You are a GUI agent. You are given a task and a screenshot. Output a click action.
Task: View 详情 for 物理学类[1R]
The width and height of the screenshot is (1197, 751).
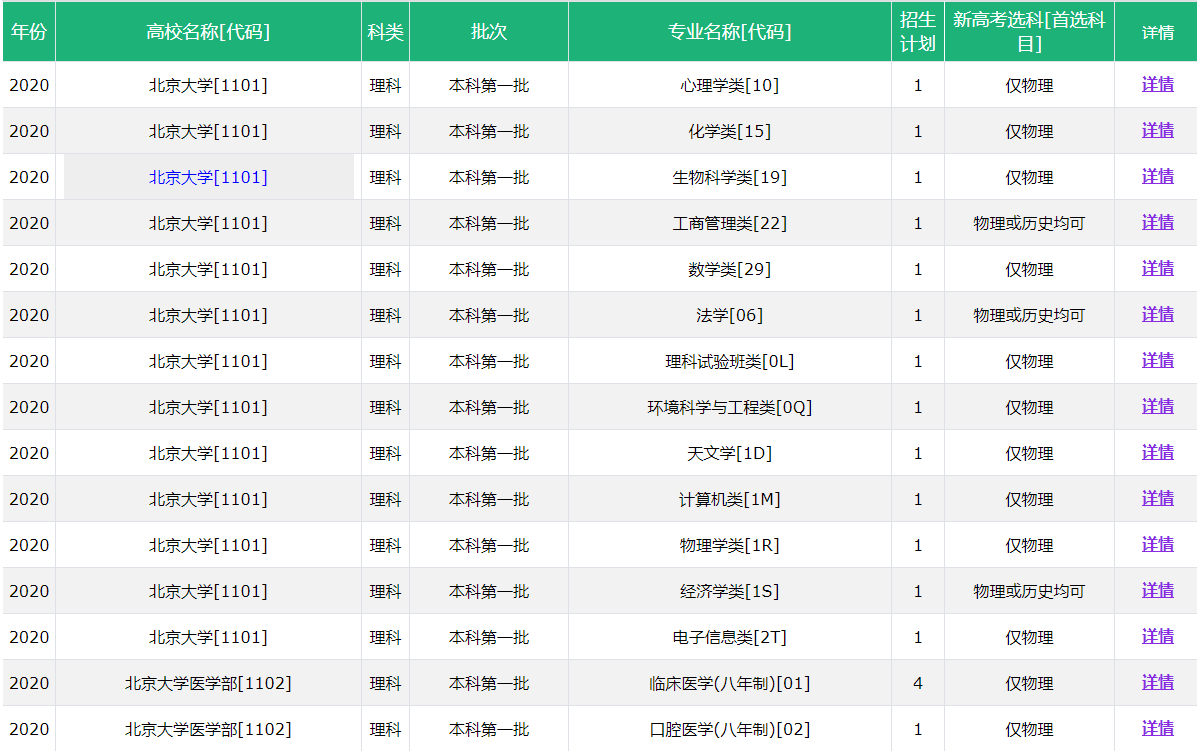1157,545
